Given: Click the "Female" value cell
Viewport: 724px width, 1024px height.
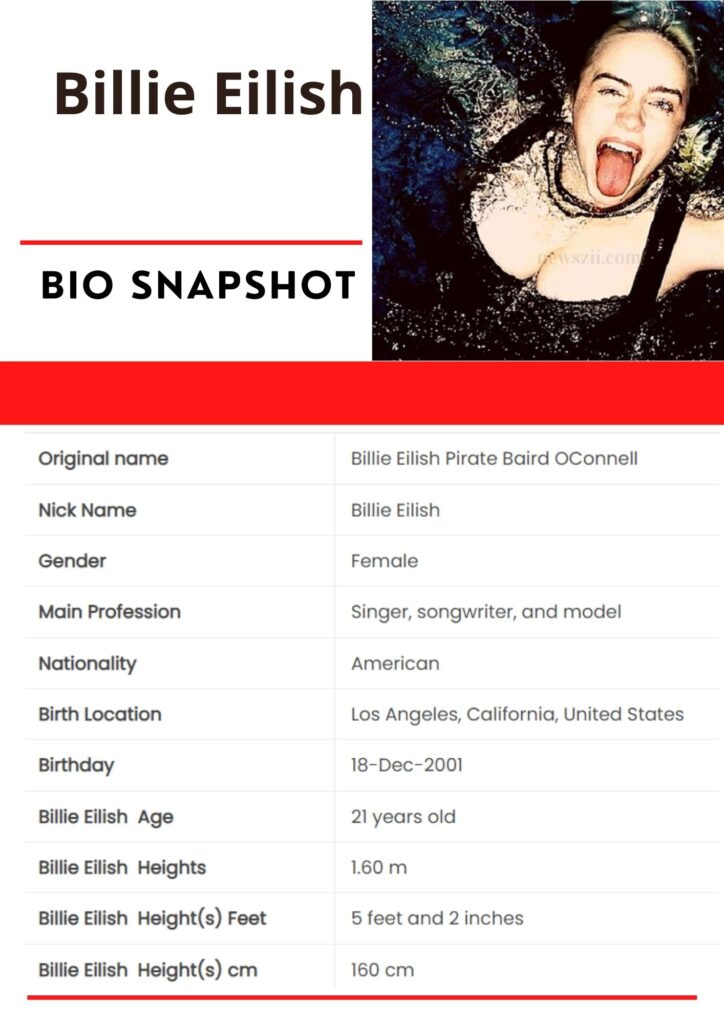Looking at the screenshot, I should click(x=384, y=561).
